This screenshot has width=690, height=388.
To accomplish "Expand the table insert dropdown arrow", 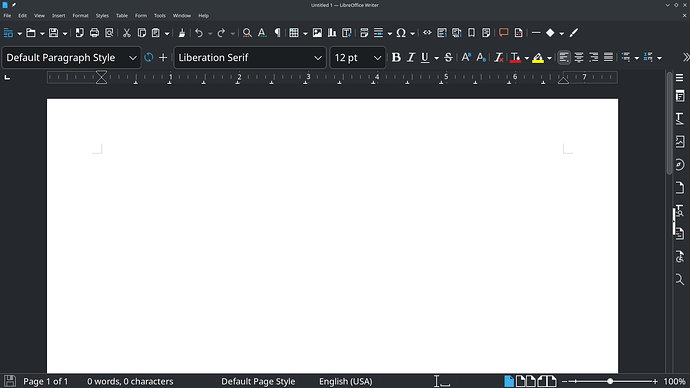I will pyautogui.click(x=305, y=33).
